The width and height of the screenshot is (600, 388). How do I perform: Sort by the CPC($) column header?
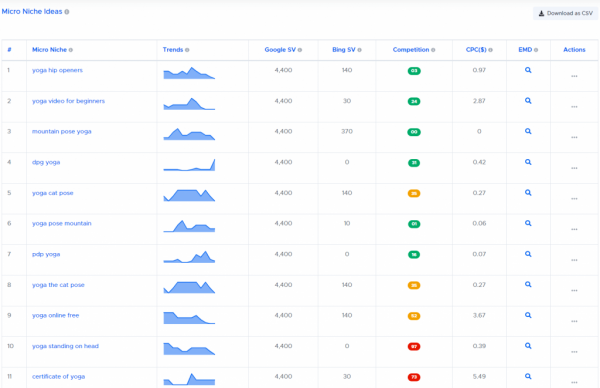tap(476, 50)
